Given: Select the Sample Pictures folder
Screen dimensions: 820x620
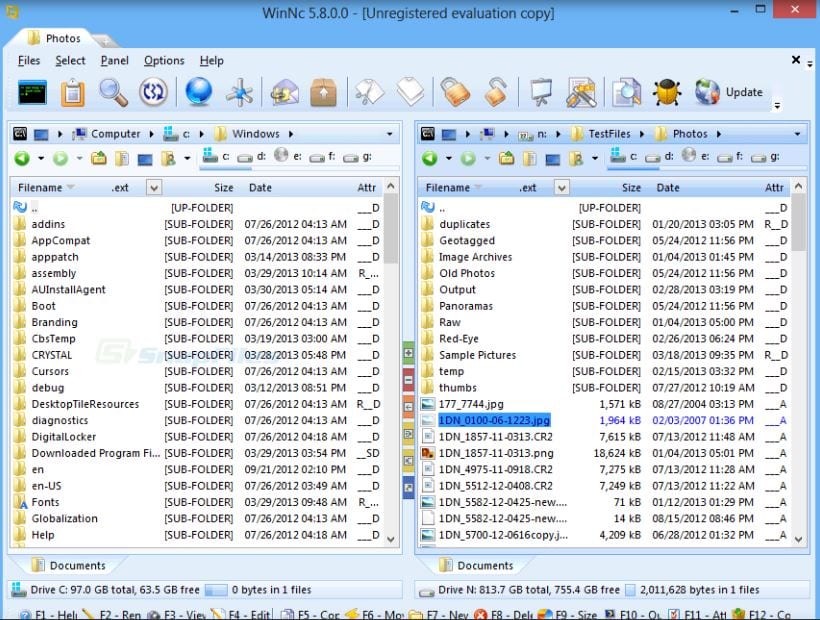Looking at the screenshot, I should (x=604, y=355).
